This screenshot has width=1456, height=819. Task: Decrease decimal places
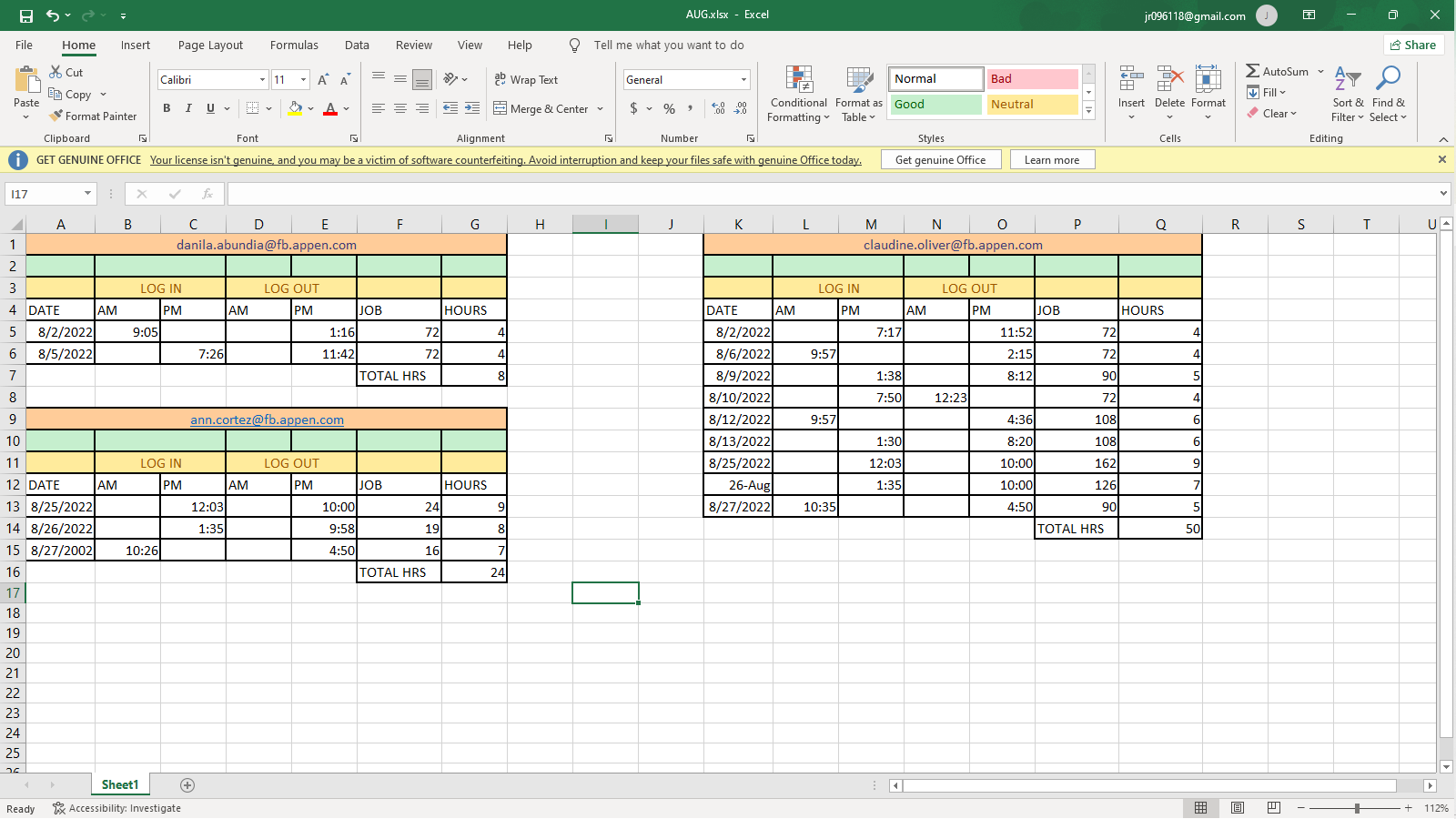(x=741, y=108)
